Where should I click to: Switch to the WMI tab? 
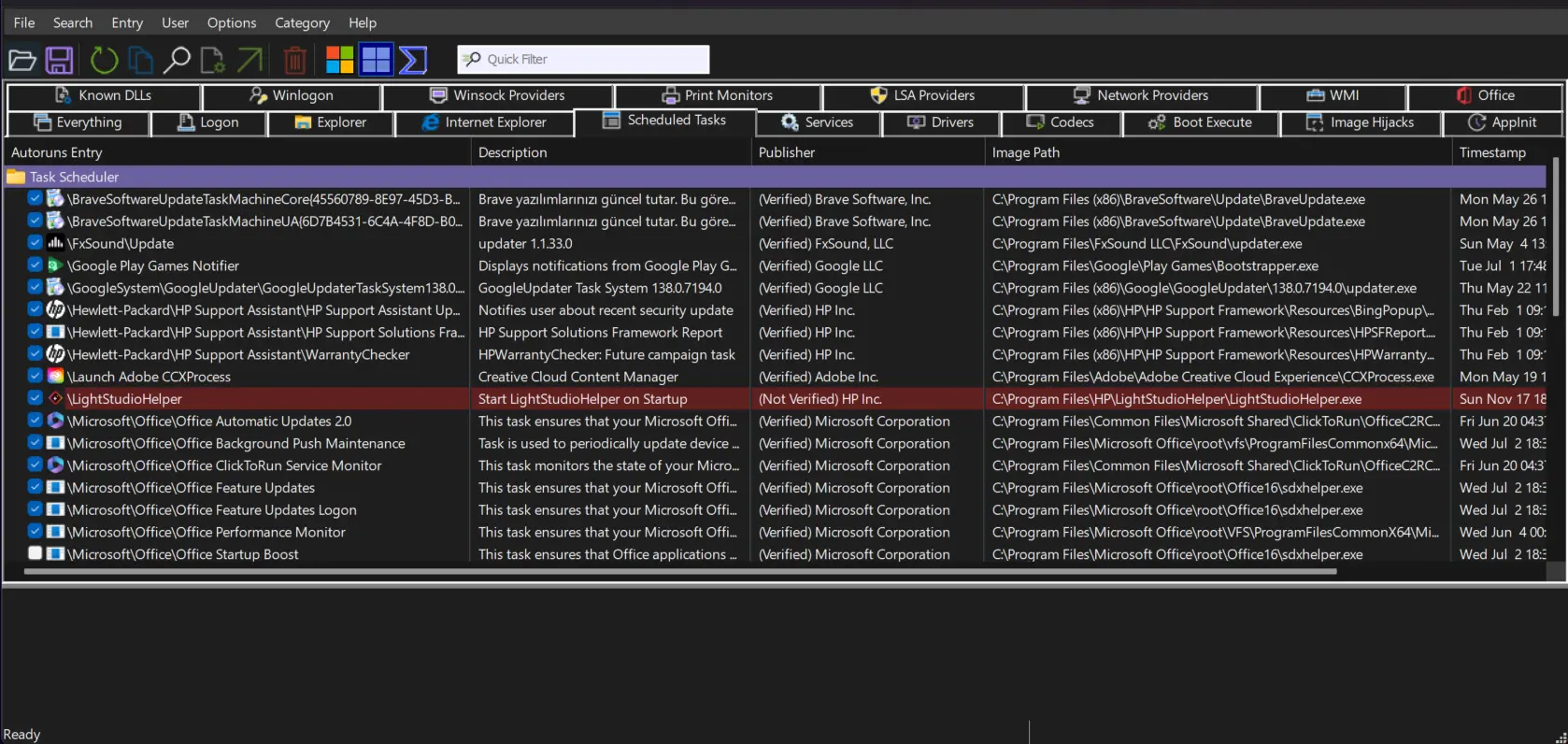click(1332, 95)
